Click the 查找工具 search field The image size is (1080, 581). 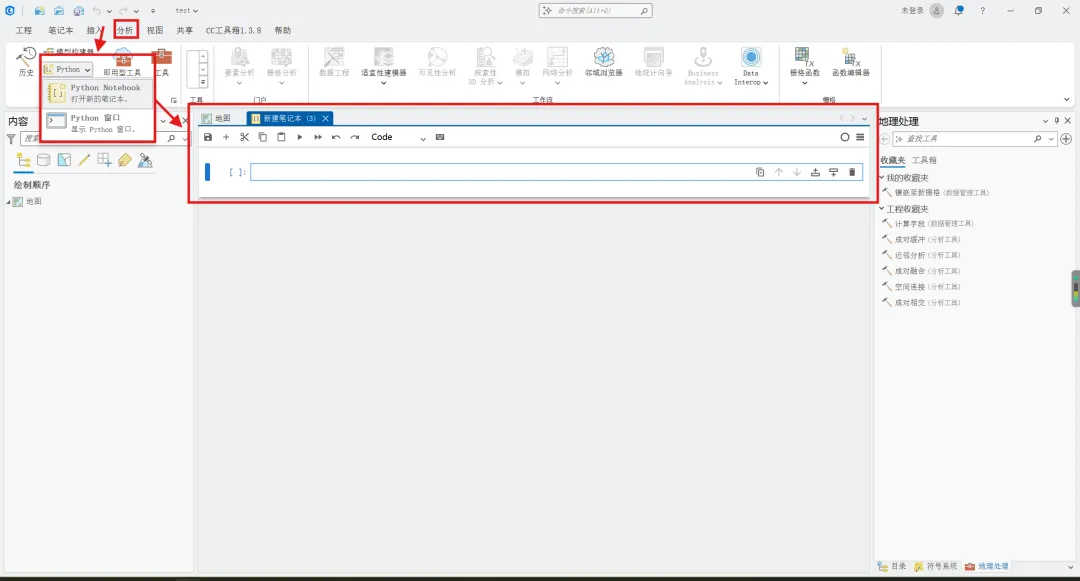[x=974, y=139]
